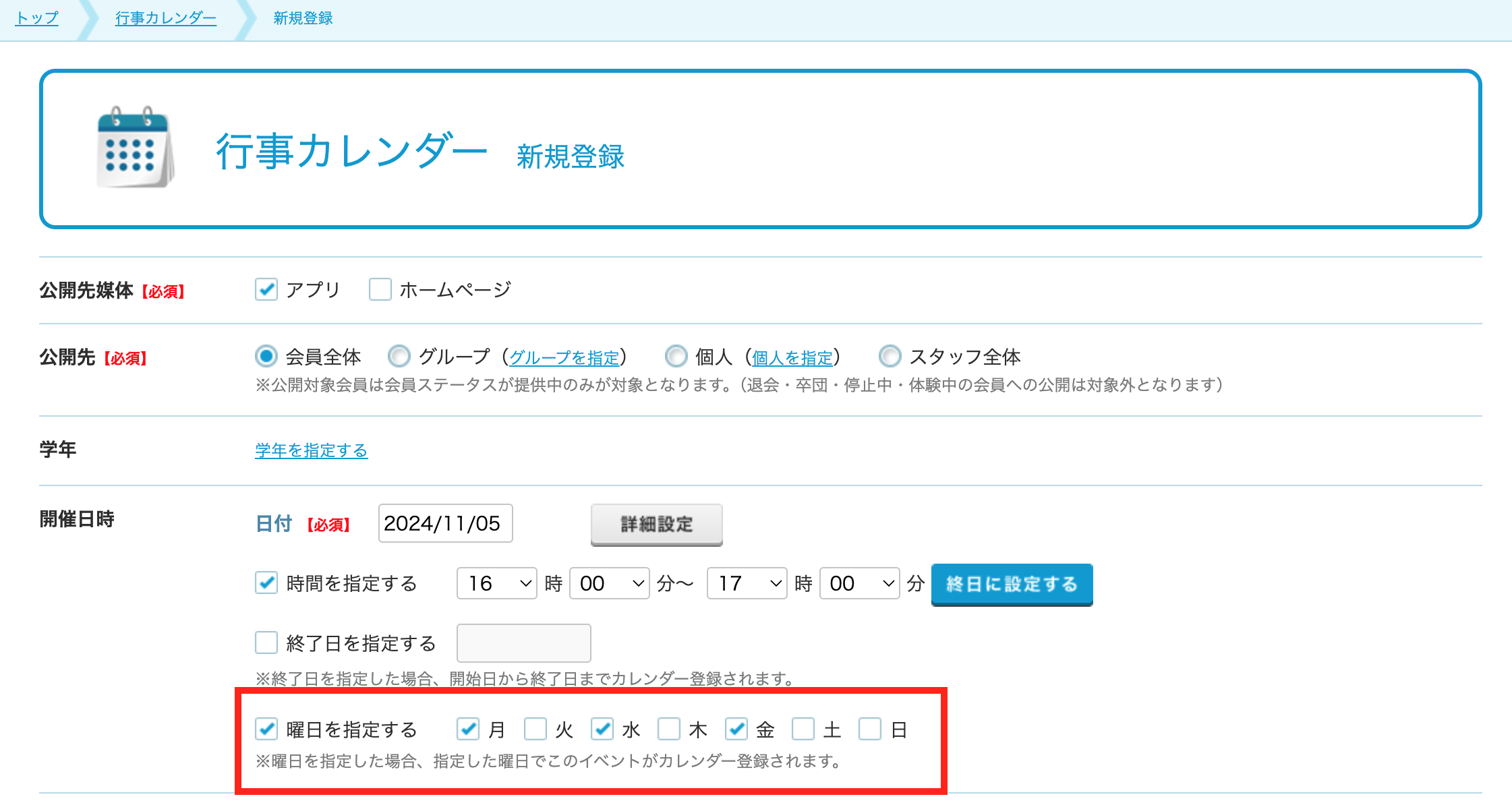Screen dimensions: 1512x805
Task: Click the ※公開対象会員は会員ステータス note
Action: 740,385
